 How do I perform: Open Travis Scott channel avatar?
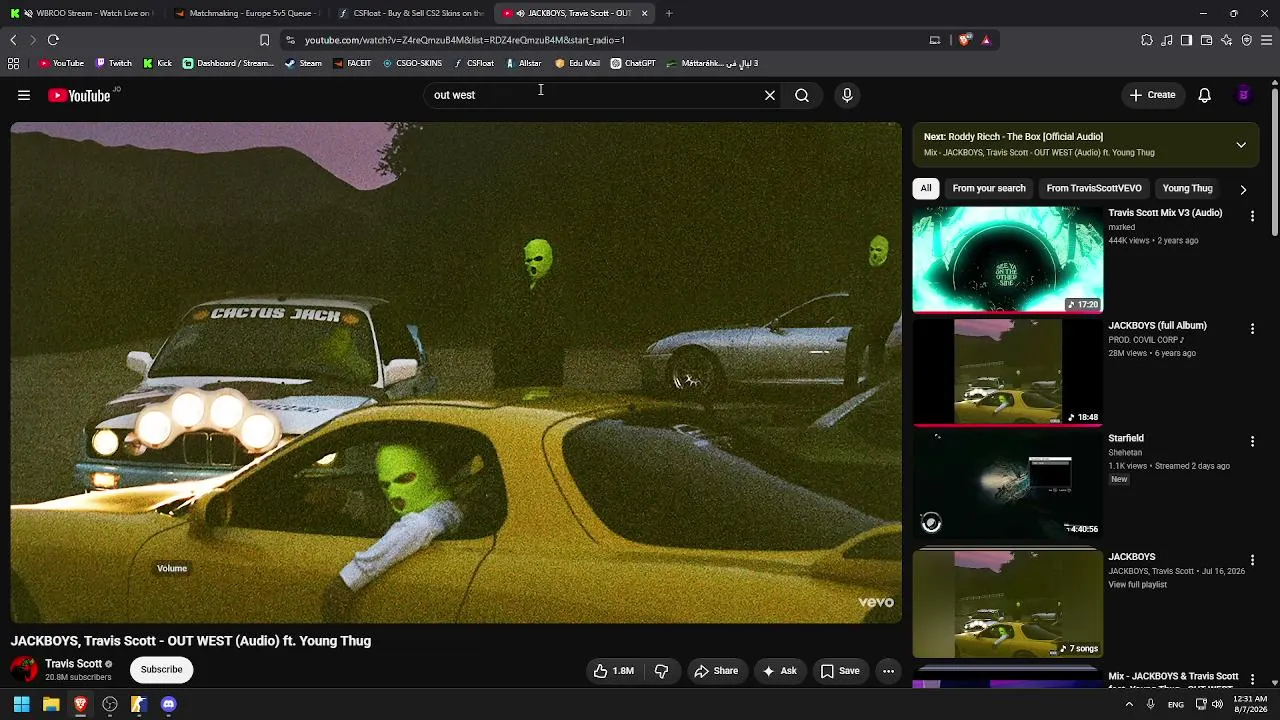click(24, 669)
